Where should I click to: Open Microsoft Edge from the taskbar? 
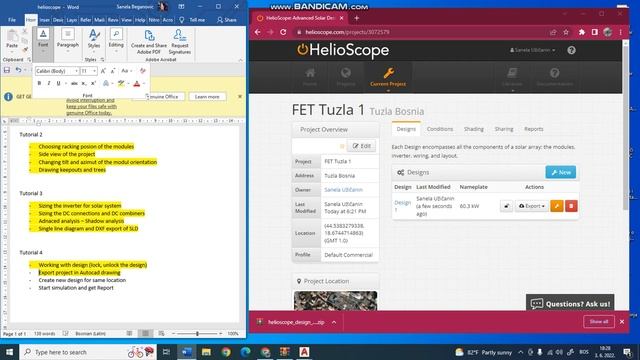coord(245,352)
